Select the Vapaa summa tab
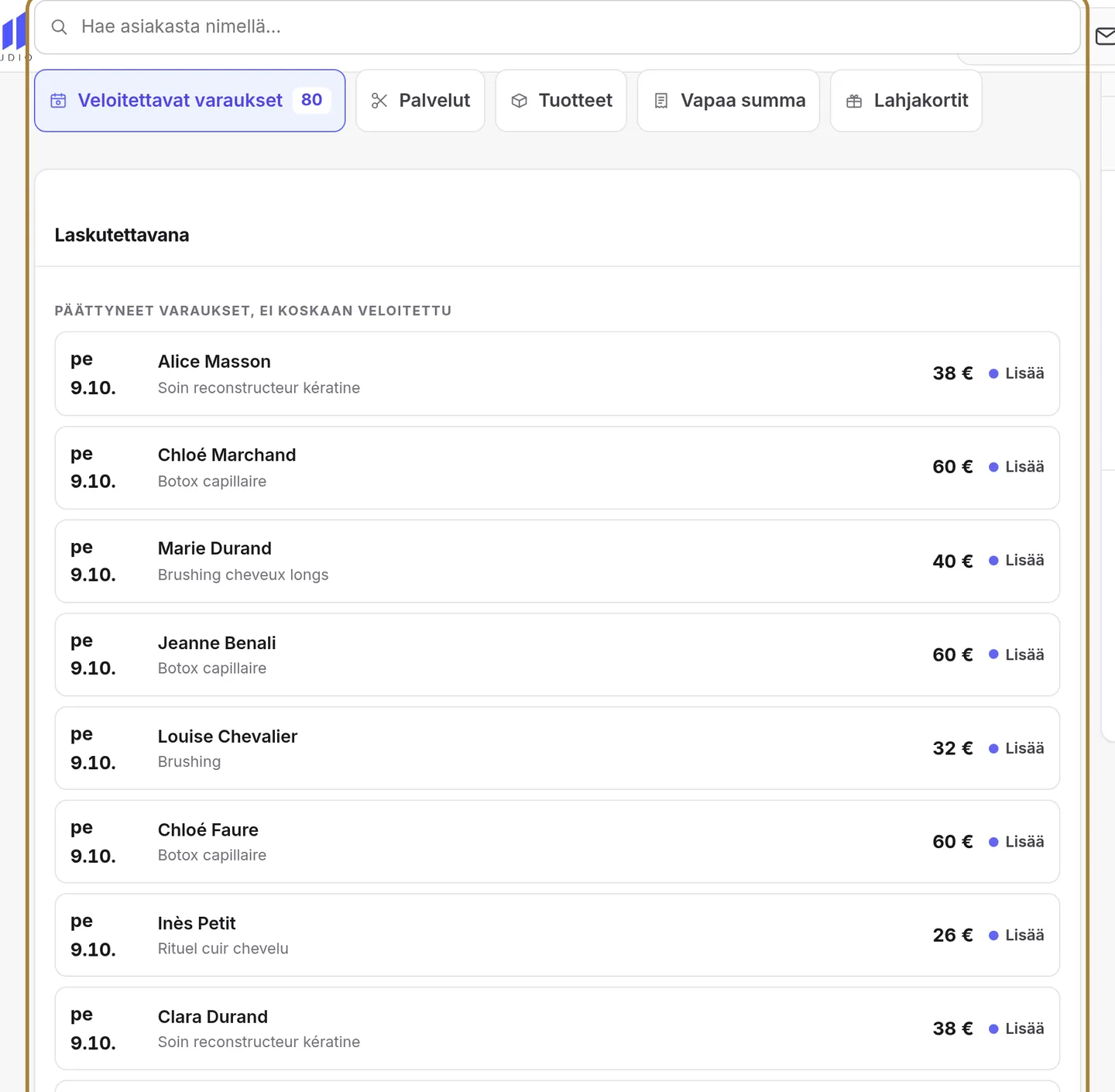The image size is (1115, 1092). tap(729, 101)
